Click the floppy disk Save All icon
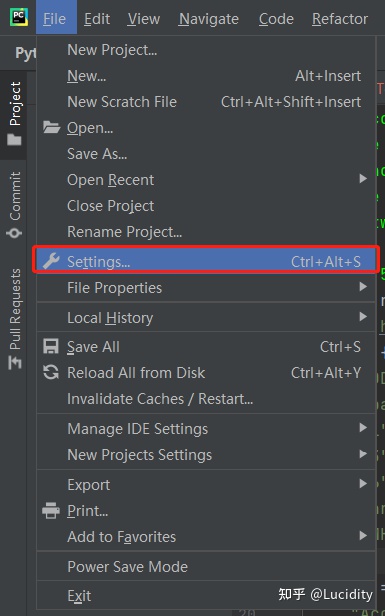Viewport: 385px width, 616px height. 51,346
